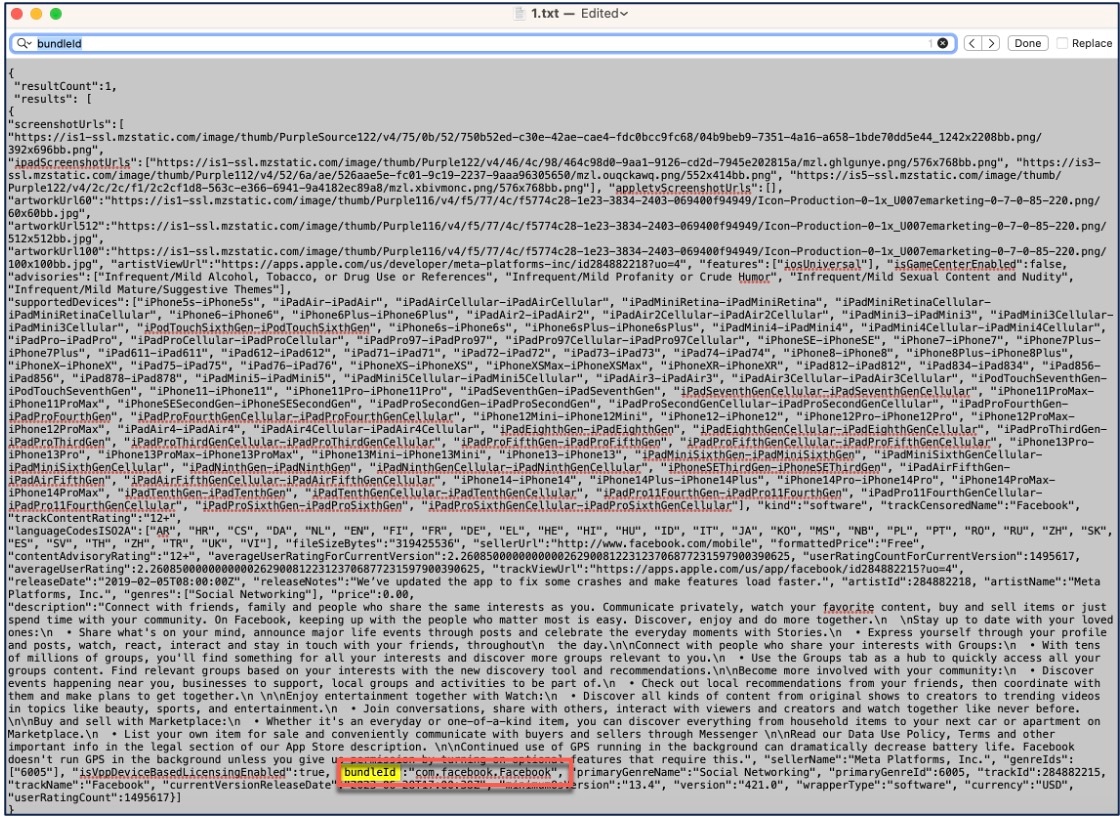The height and width of the screenshot is (818, 1120).
Task: Click the "advisories" key
Action: [x=47, y=277]
